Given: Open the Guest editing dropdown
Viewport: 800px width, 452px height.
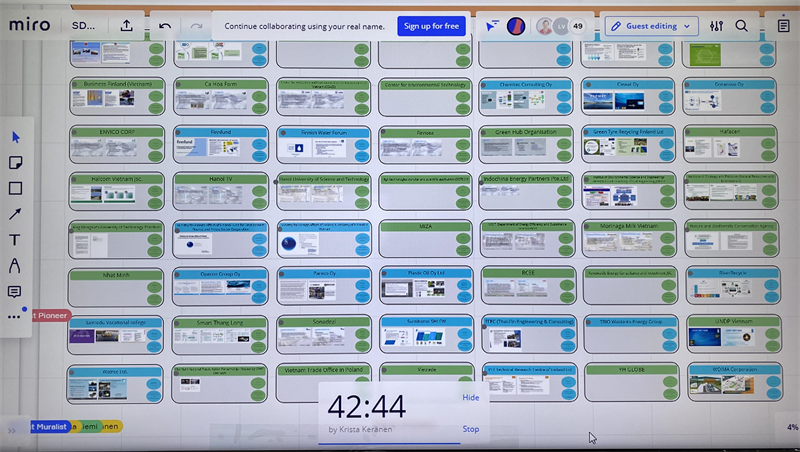Looking at the screenshot, I should tap(651, 26).
